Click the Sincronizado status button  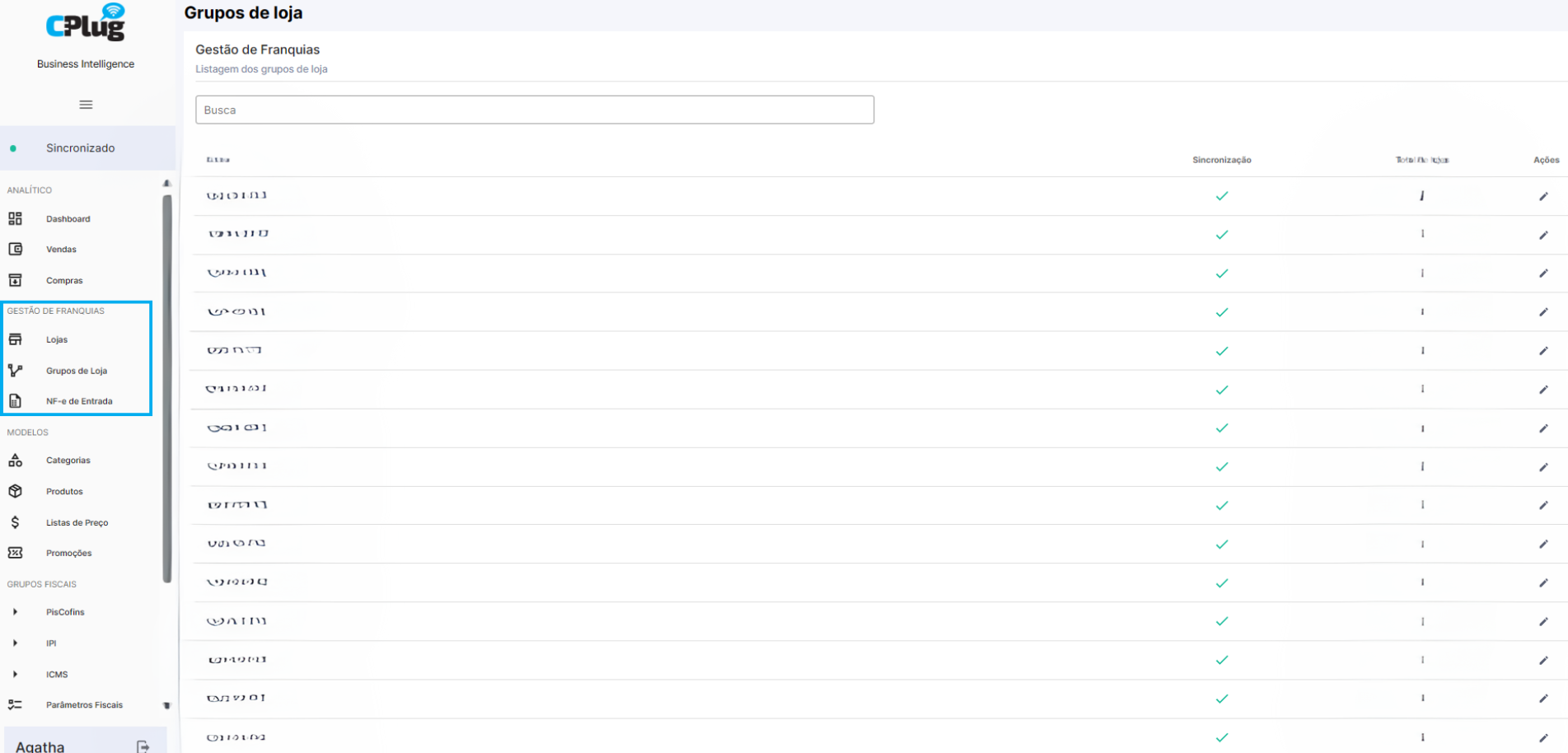(x=87, y=148)
